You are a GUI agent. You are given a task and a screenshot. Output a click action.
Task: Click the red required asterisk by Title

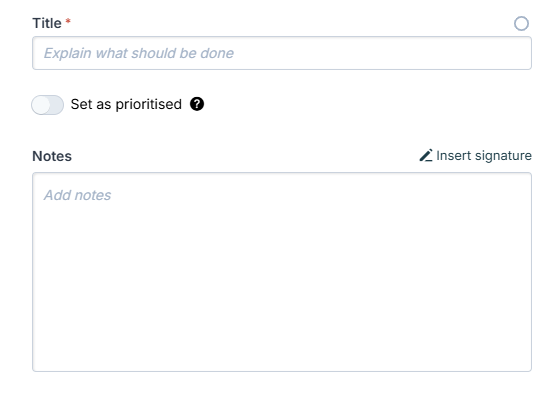coord(68,21)
